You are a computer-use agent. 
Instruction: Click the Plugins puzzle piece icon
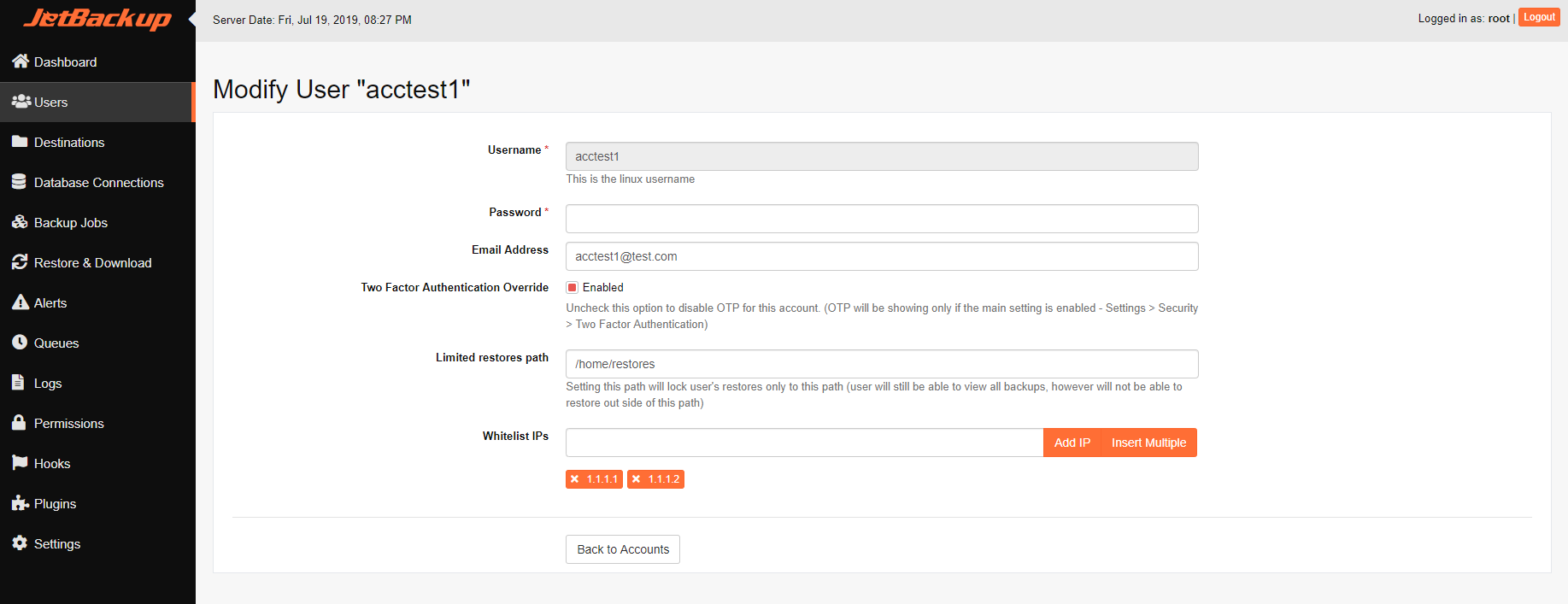coord(21,503)
